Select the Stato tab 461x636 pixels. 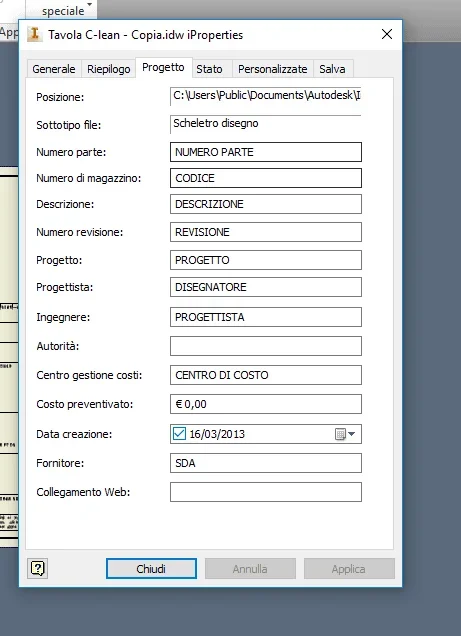tap(210, 69)
